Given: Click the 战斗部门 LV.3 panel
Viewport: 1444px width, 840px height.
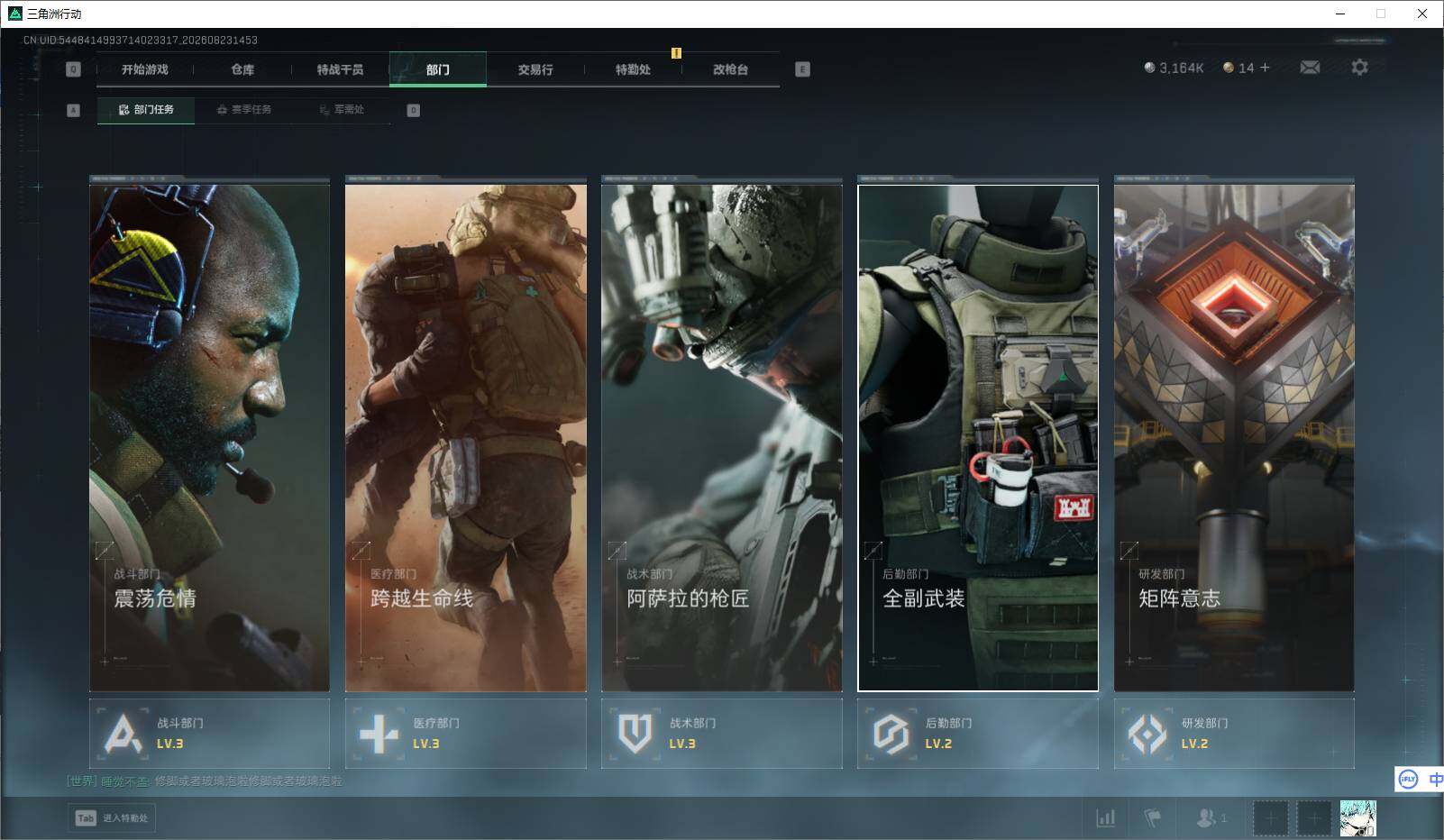Looking at the screenshot, I should pyautogui.click(x=209, y=734).
